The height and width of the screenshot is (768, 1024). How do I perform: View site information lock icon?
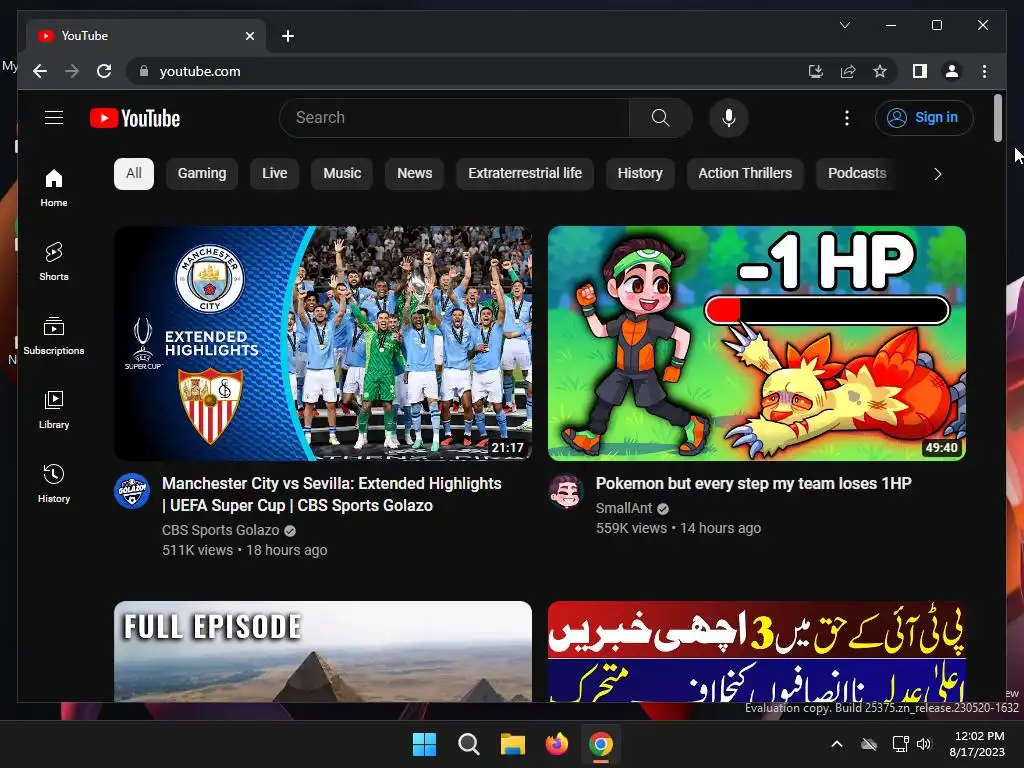[144, 71]
